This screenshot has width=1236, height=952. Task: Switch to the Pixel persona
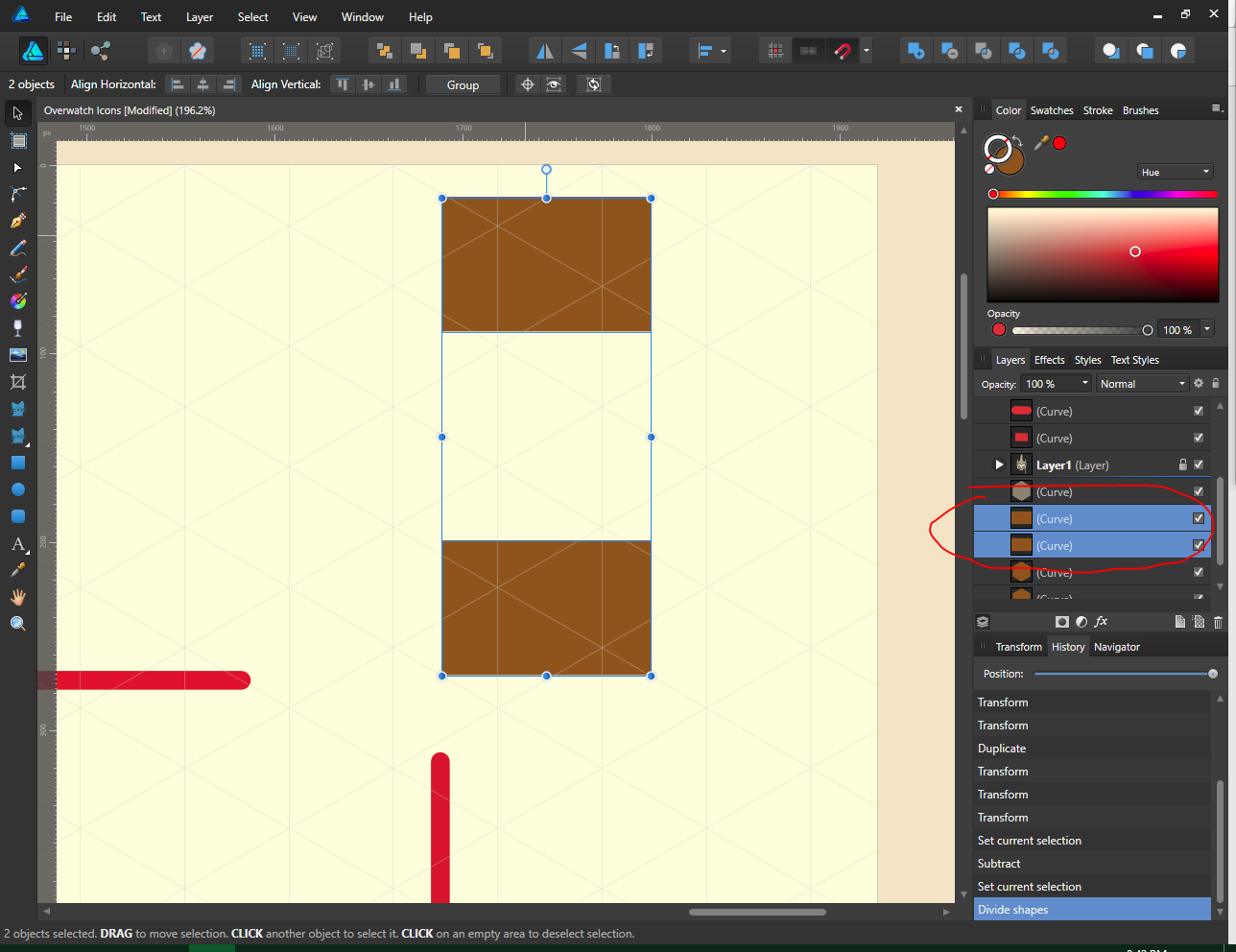tap(66, 51)
